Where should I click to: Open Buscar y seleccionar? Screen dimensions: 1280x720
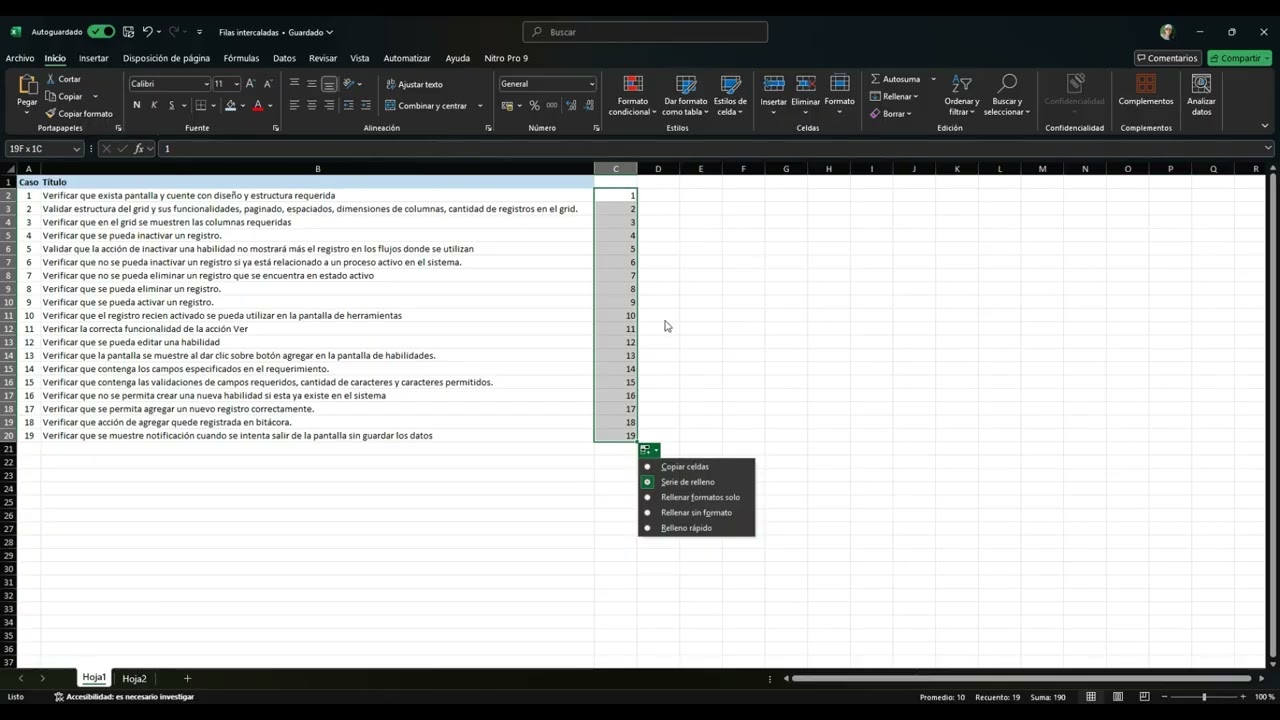(1006, 96)
